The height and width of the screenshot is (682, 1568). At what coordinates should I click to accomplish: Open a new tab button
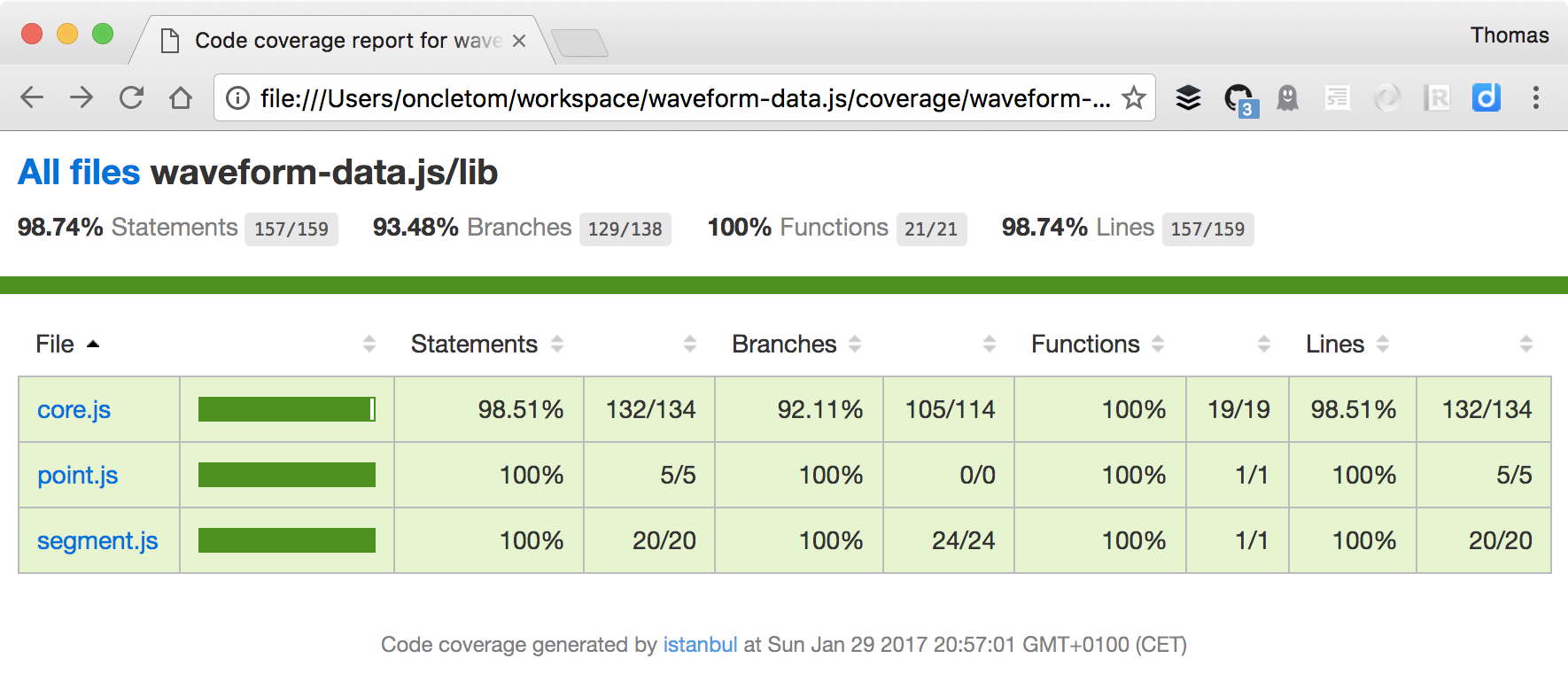coord(579,42)
